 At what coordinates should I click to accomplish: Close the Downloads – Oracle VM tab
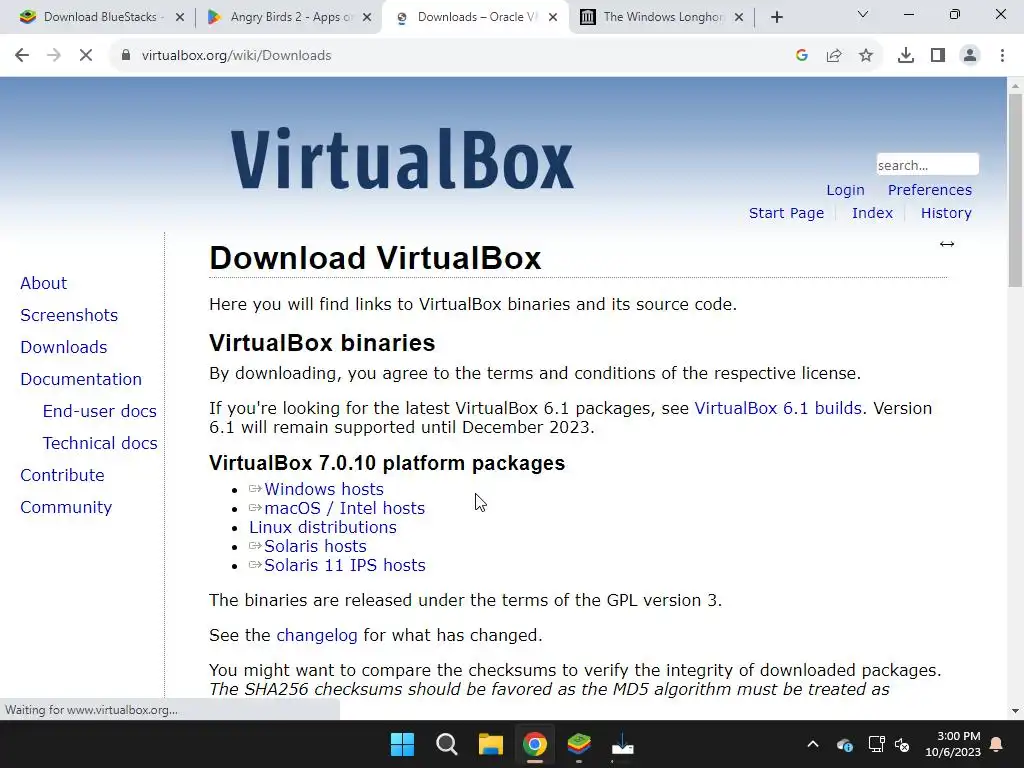pos(553,17)
